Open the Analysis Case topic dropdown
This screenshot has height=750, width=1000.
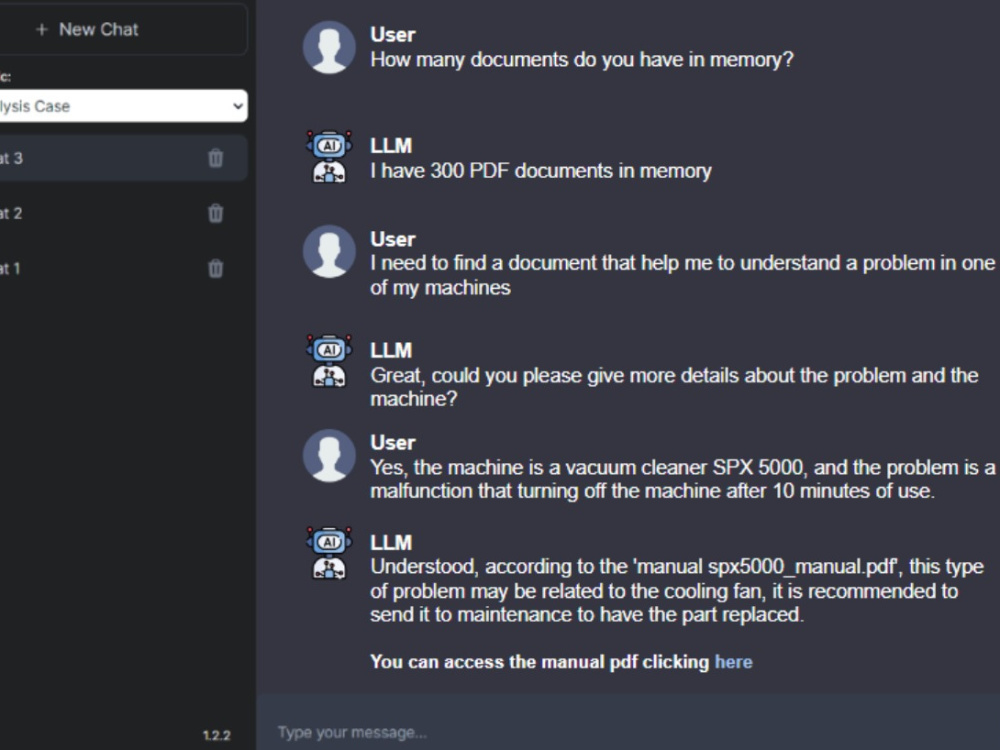pos(120,106)
